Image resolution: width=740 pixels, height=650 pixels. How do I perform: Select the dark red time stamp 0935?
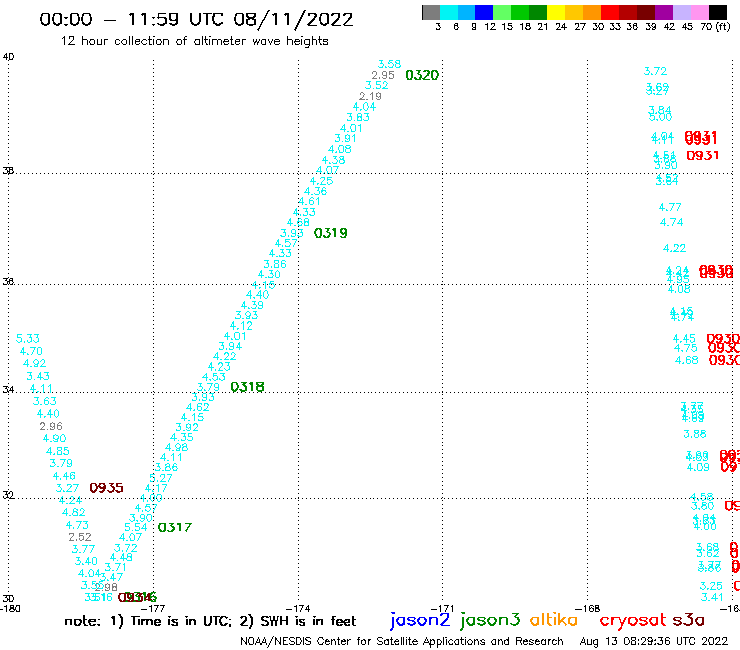click(106, 488)
